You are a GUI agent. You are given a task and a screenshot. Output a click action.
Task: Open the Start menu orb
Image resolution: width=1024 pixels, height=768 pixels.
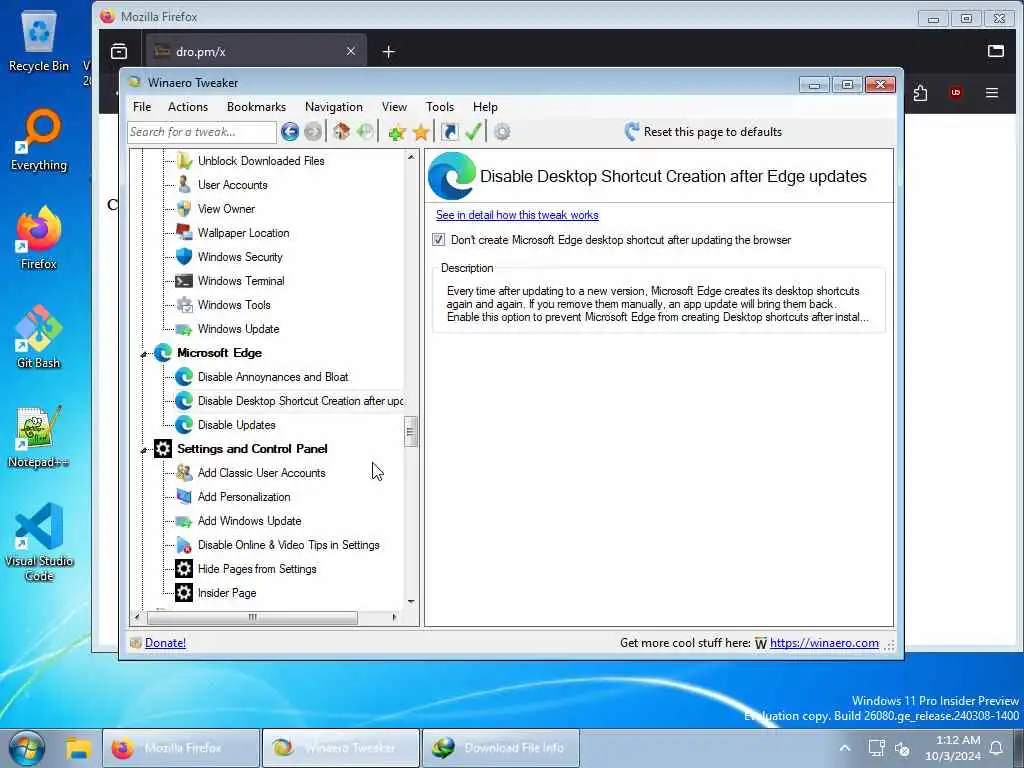coord(27,748)
